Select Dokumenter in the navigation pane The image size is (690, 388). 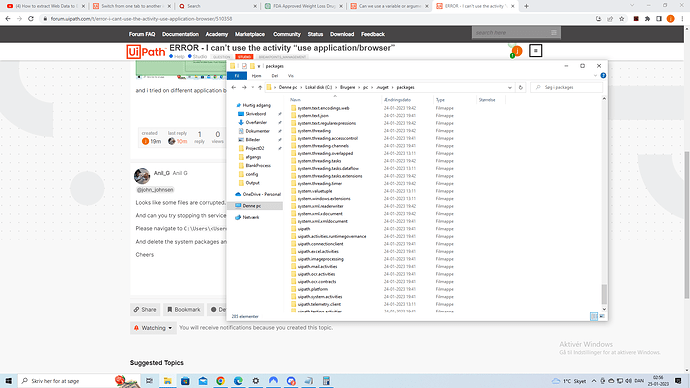257,131
